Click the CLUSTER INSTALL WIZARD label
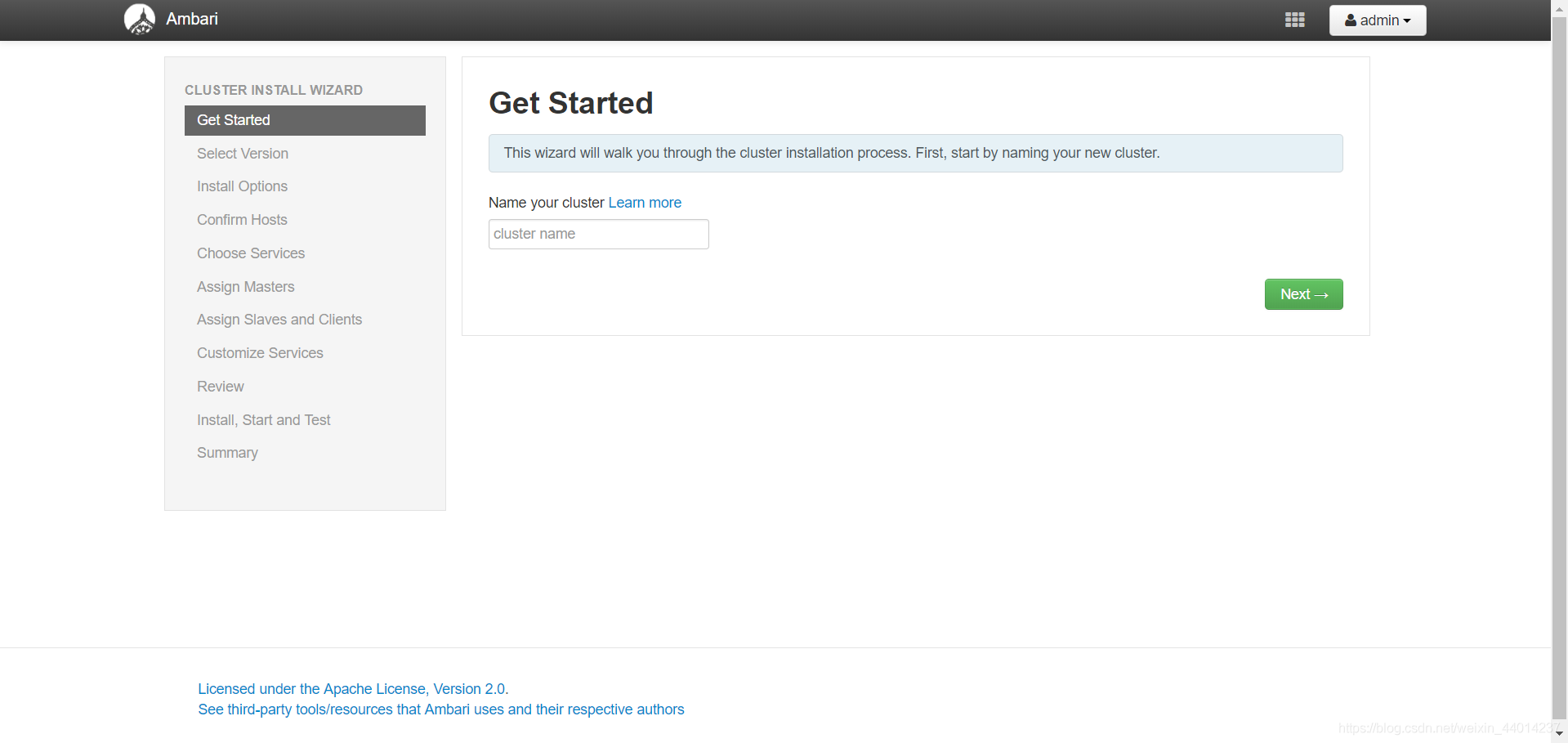 tap(274, 90)
